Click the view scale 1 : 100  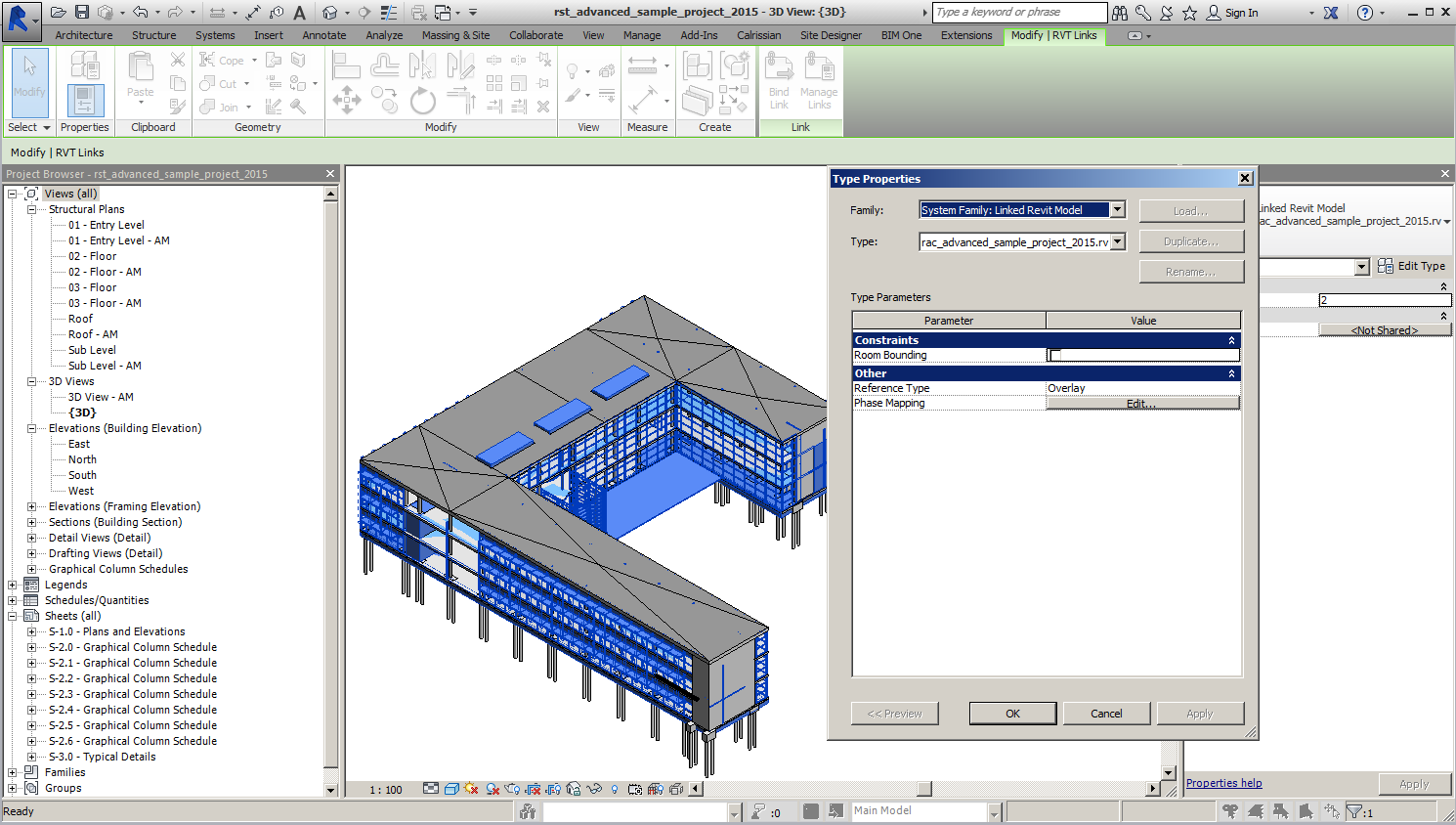386,790
